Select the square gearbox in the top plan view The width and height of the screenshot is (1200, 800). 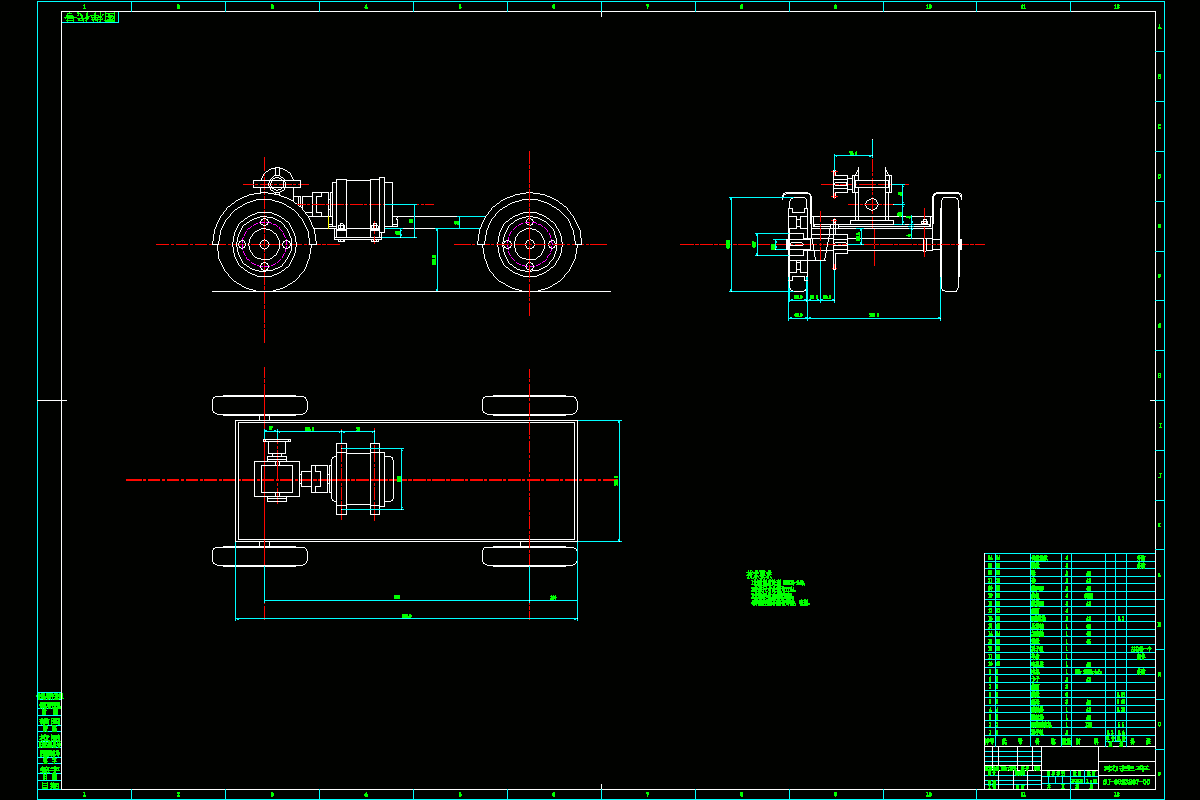click(x=277, y=480)
